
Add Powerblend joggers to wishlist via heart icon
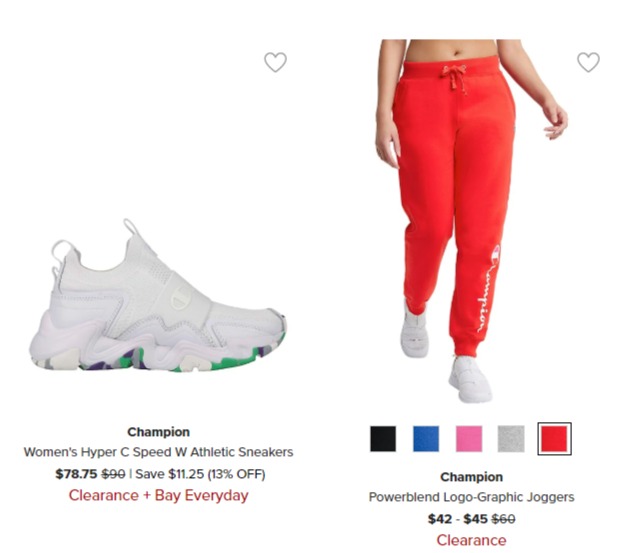click(x=588, y=62)
